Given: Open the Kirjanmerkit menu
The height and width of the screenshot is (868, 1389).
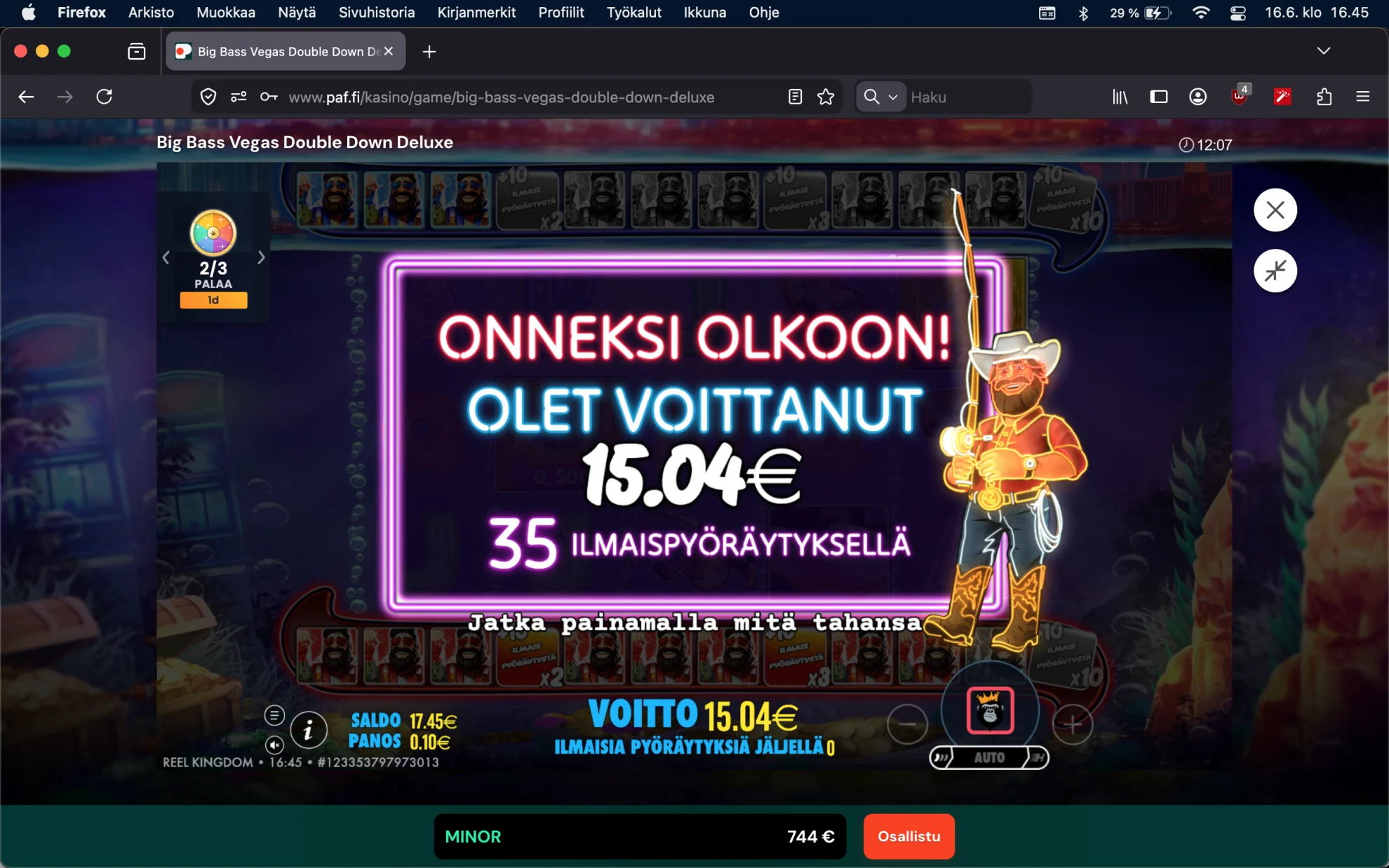Looking at the screenshot, I should tap(476, 13).
